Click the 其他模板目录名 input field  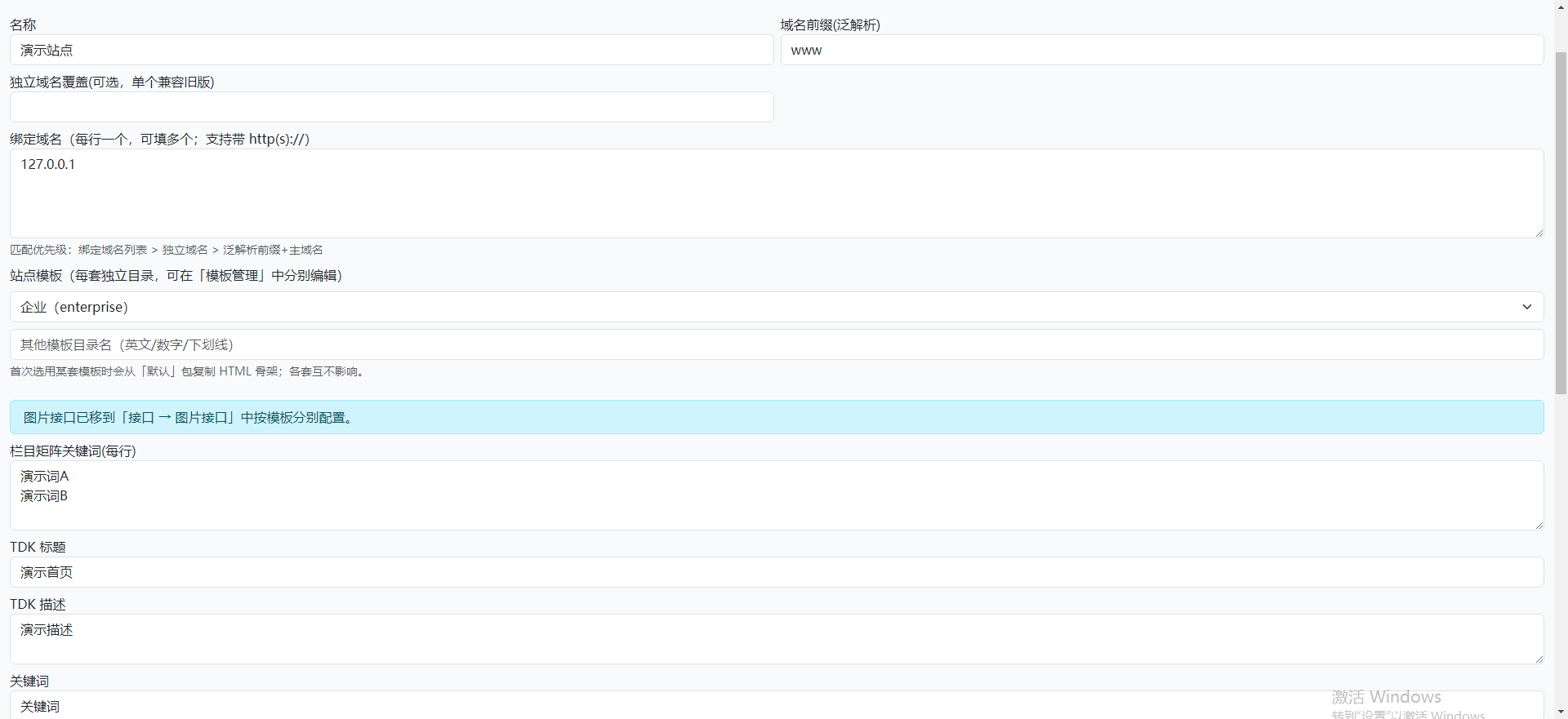(x=776, y=344)
